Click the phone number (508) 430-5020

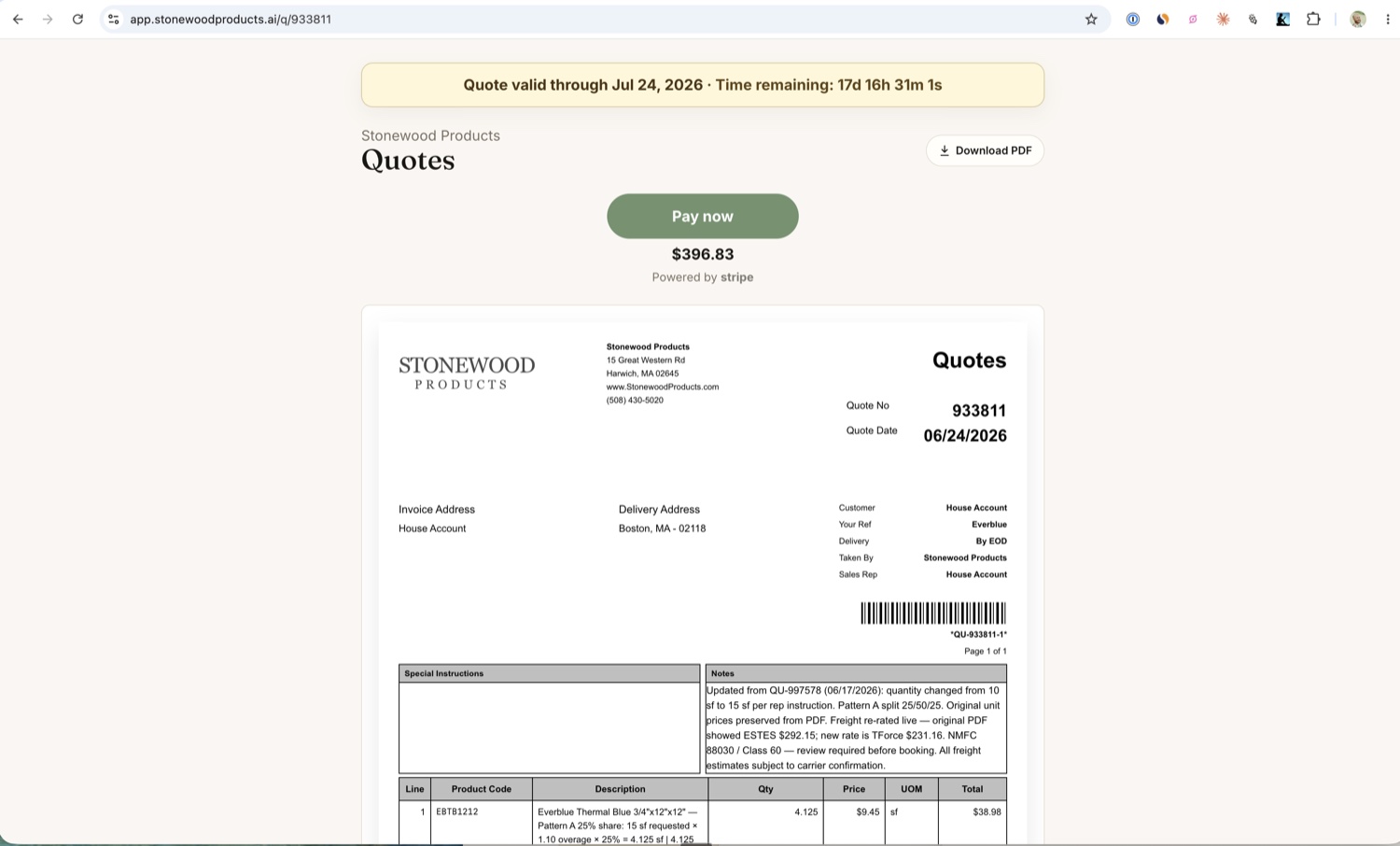click(x=635, y=400)
